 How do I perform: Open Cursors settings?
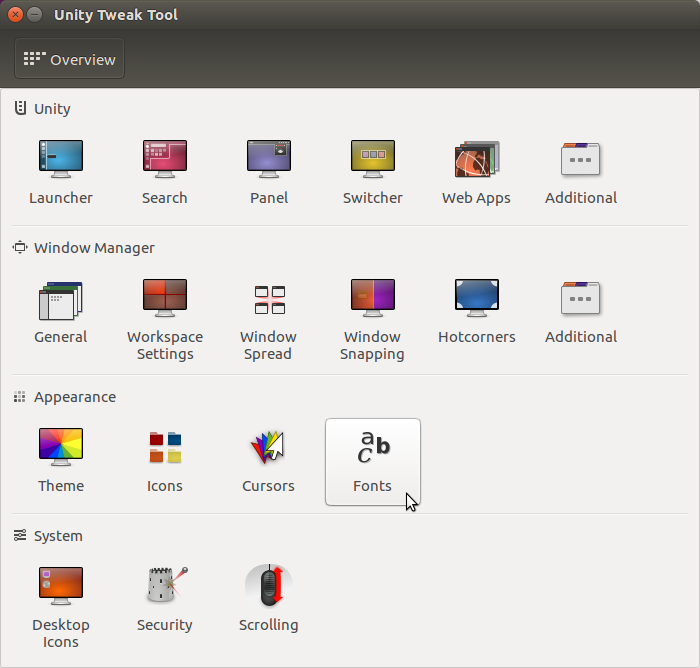click(269, 462)
